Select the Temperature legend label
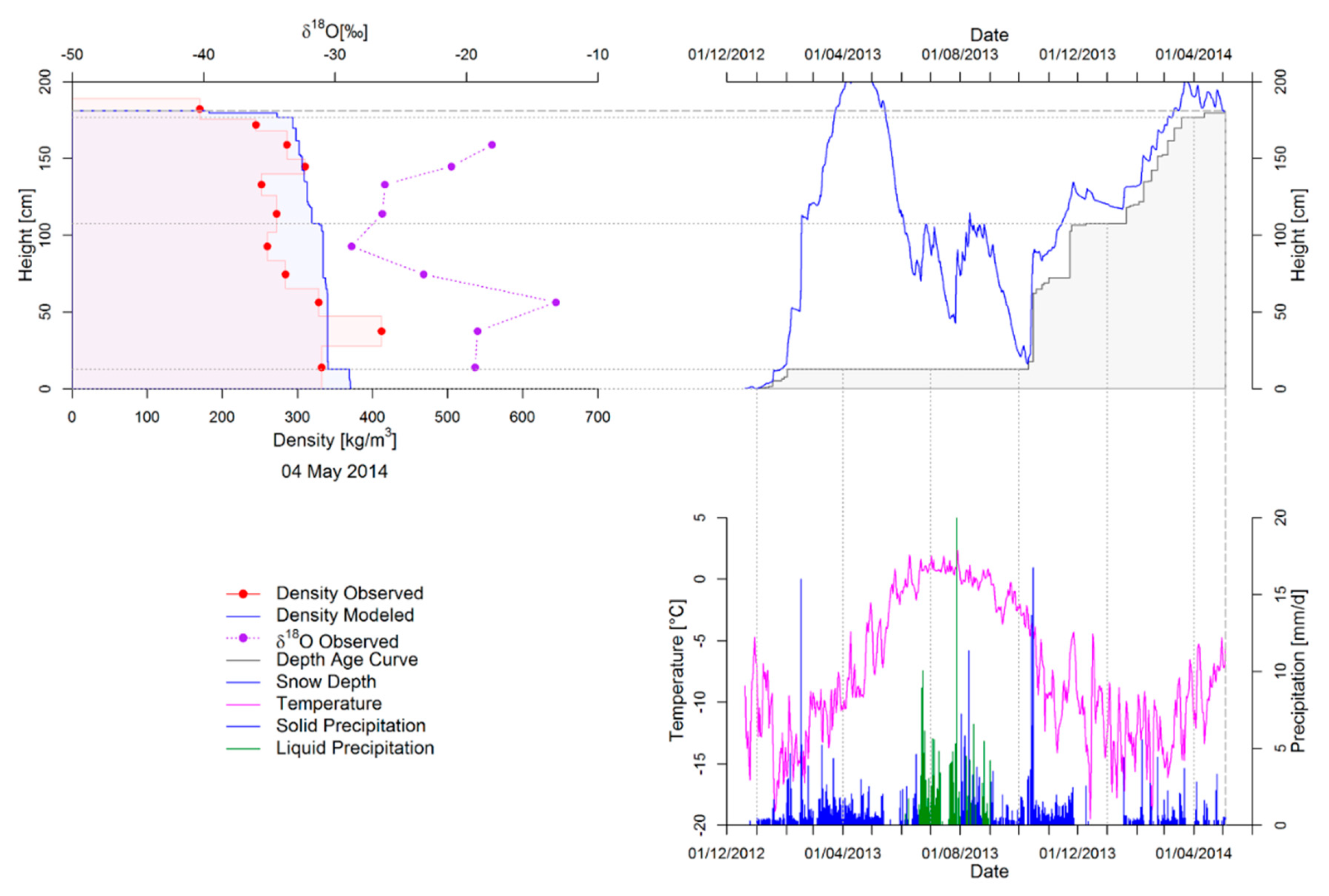This screenshot has width=1329, height=896. tap(329, 704)
